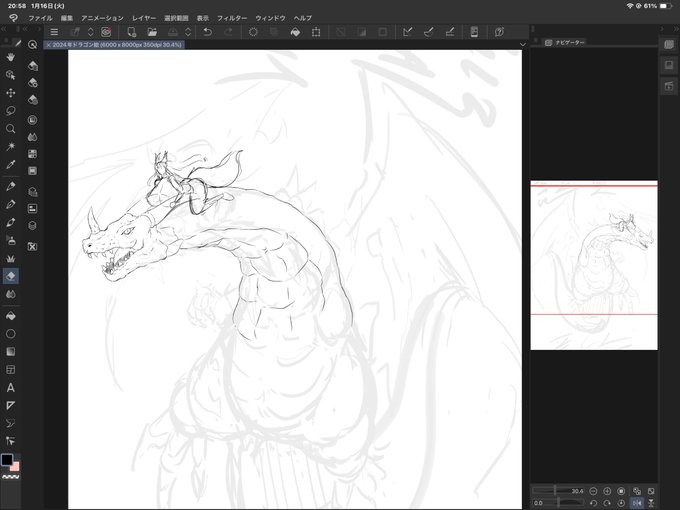Select the Fill bucket tool

[11, 316]
